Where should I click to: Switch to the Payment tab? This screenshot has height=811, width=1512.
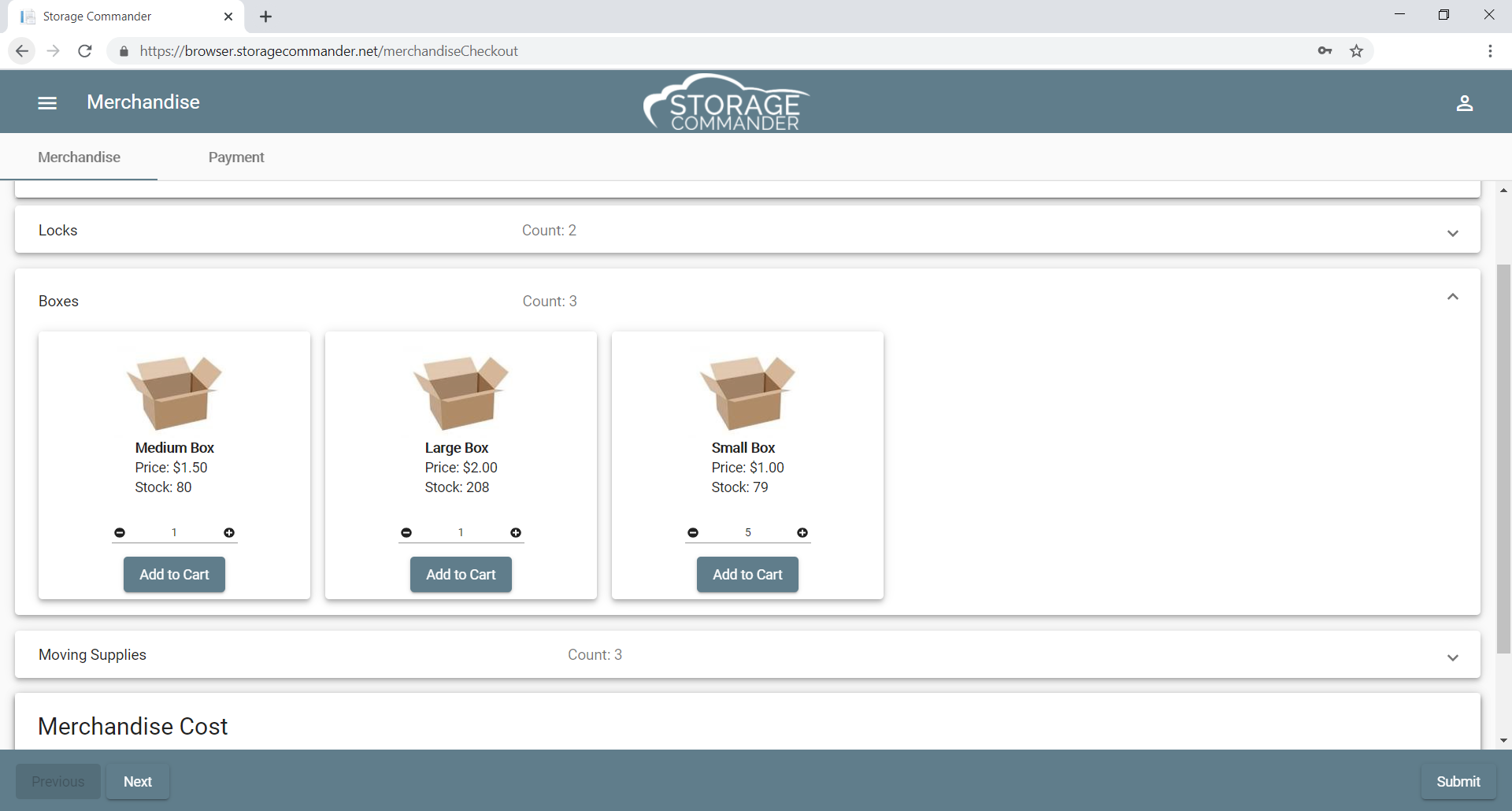pyautogui.click(x=236, y=157)
